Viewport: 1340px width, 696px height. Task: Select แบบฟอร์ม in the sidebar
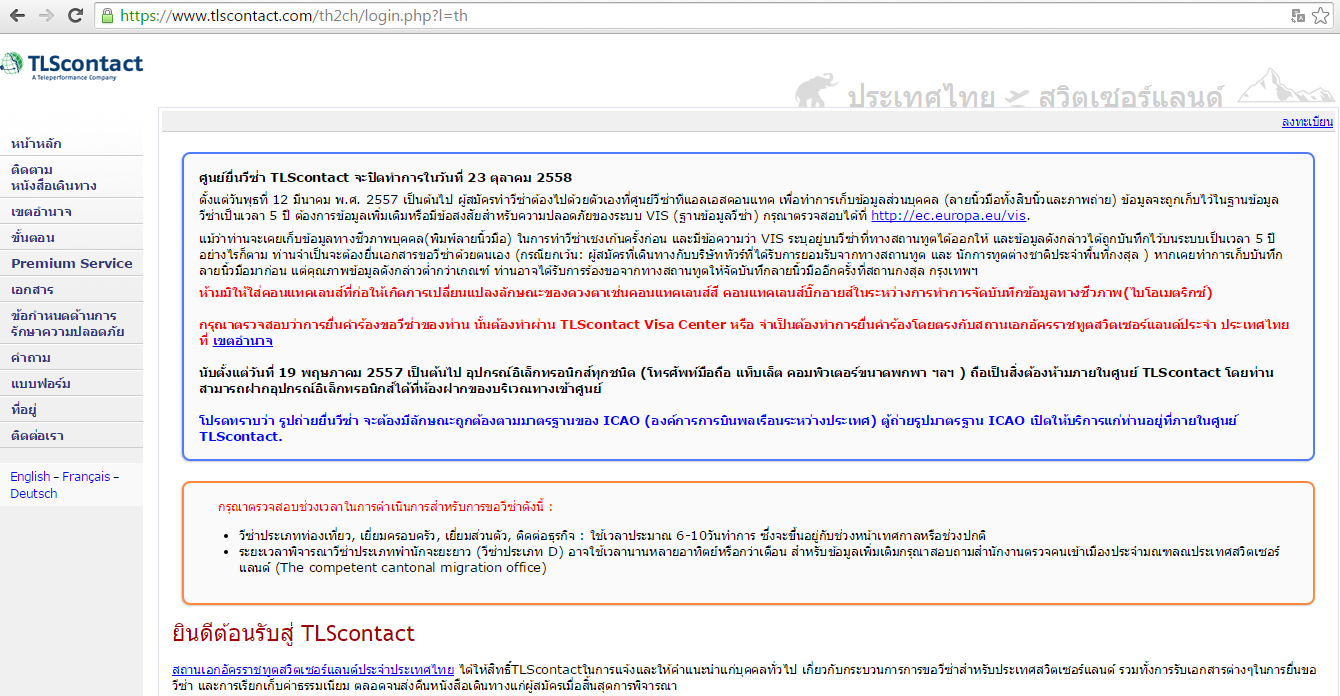tap(41, 384)
